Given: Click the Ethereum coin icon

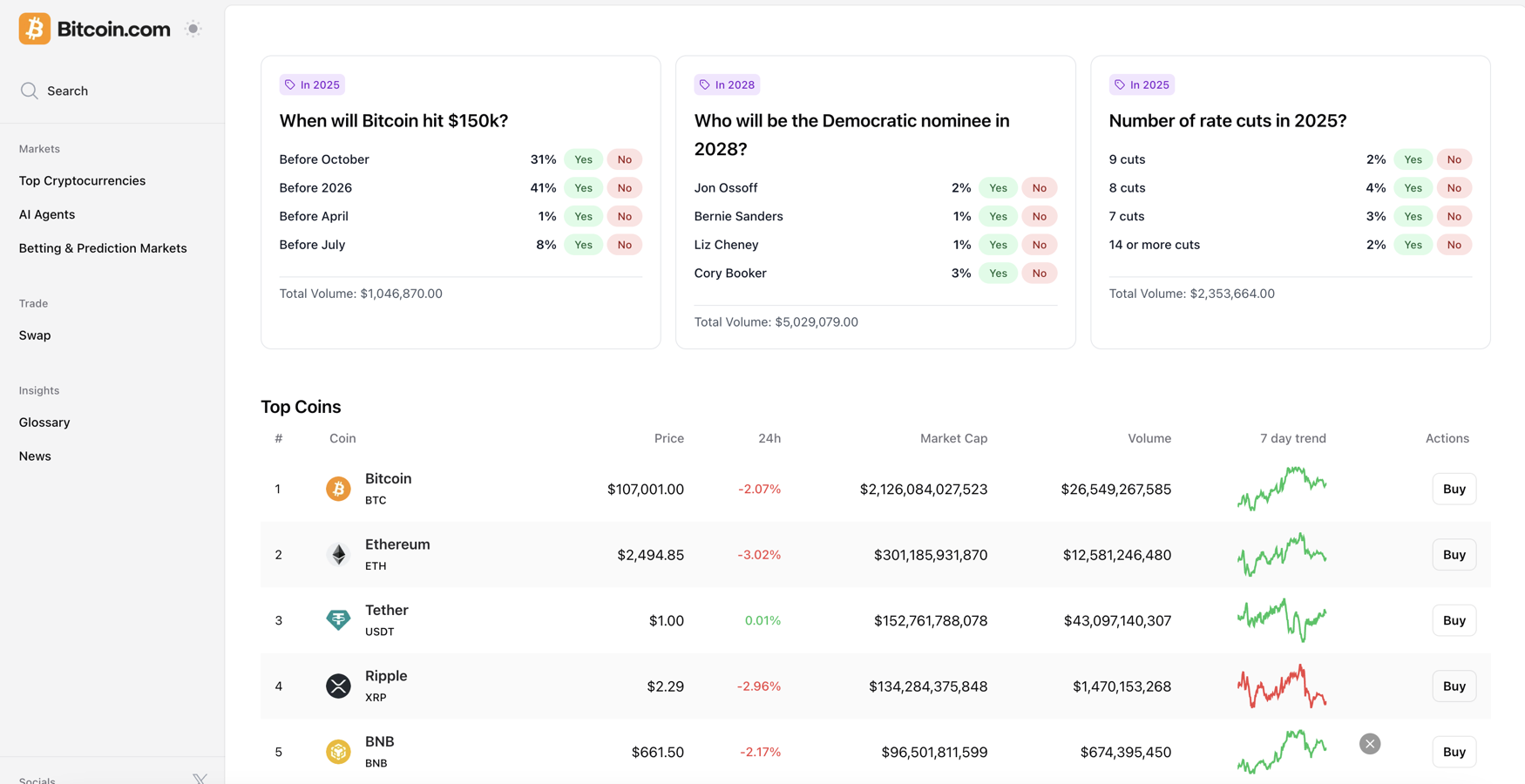Looking at the screenshot, I should tap(338, 555).
